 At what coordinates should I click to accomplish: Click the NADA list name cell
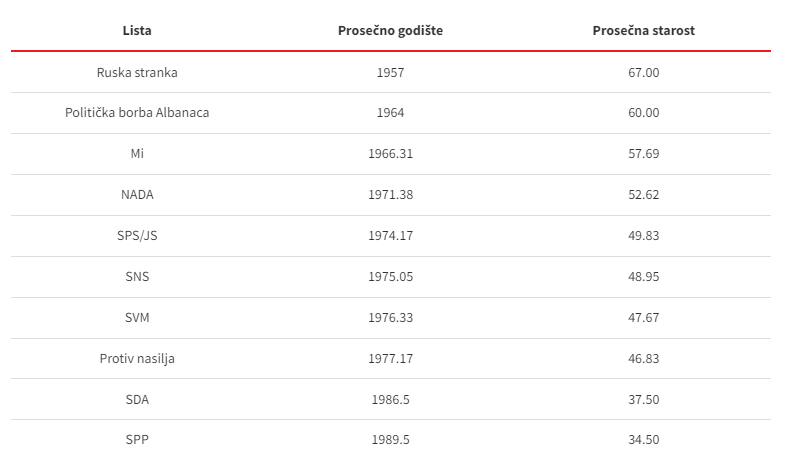(x=137, y=195)
